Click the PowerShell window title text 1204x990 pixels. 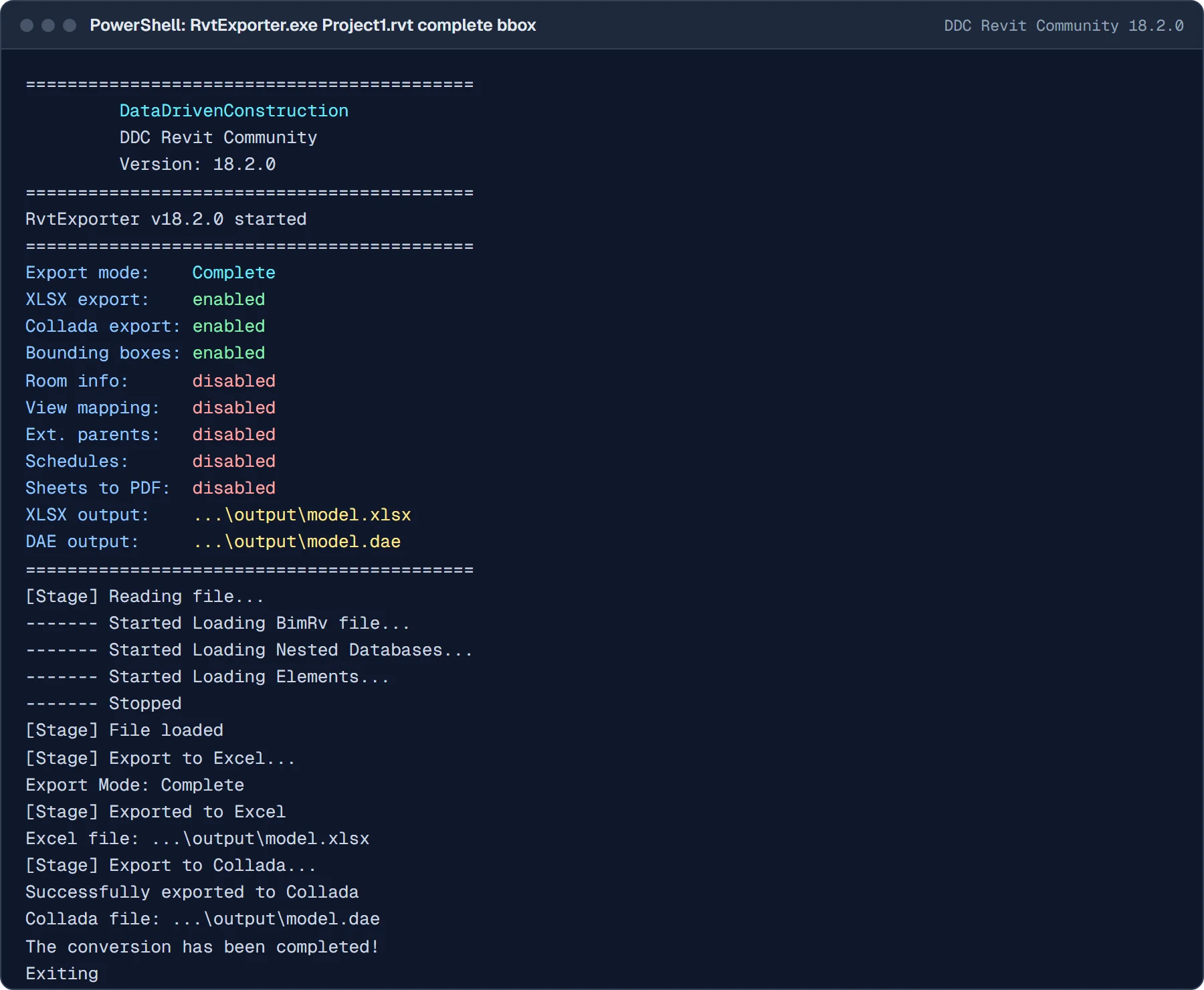[x=313, y=25]
